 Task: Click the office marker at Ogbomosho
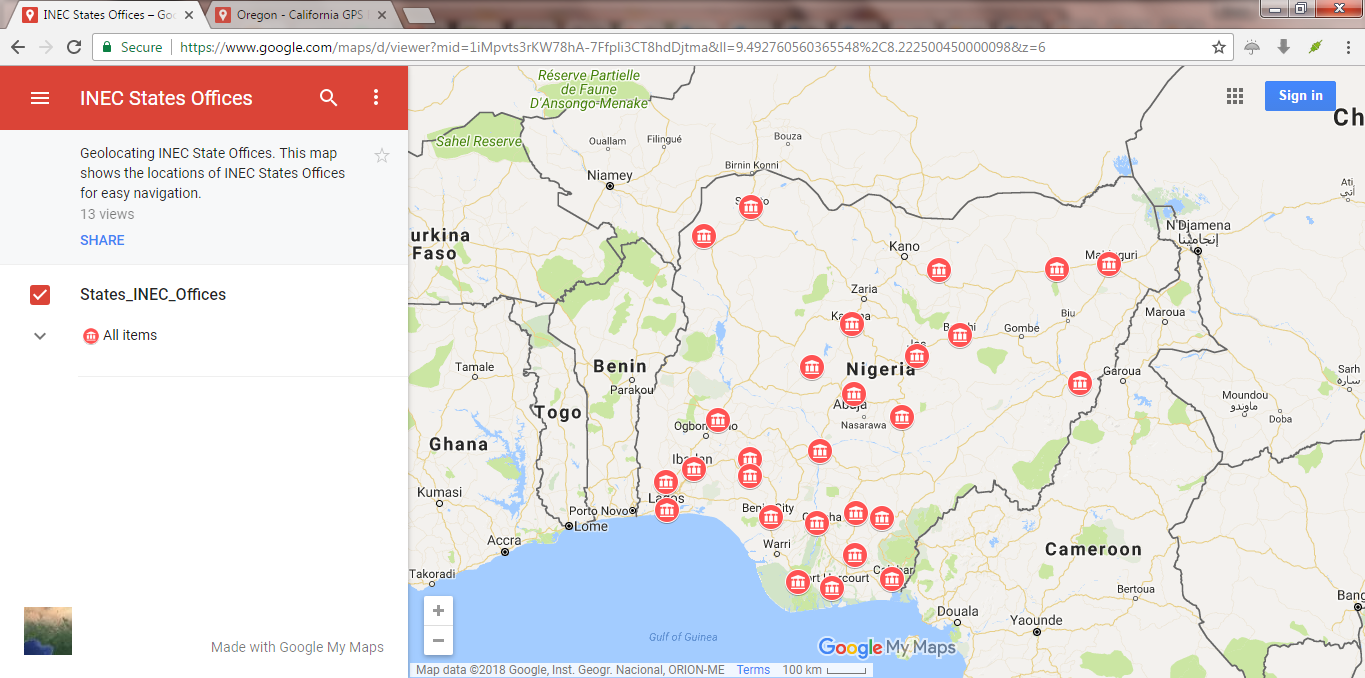coord(718,420)
